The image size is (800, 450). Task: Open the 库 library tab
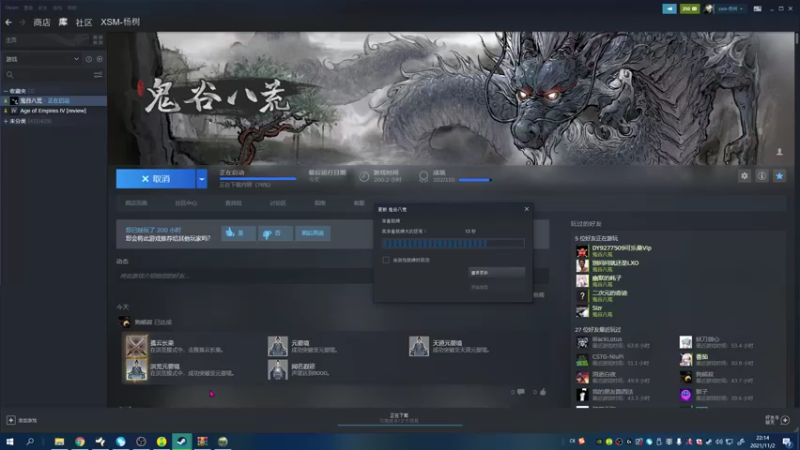(x=63, y=22)
